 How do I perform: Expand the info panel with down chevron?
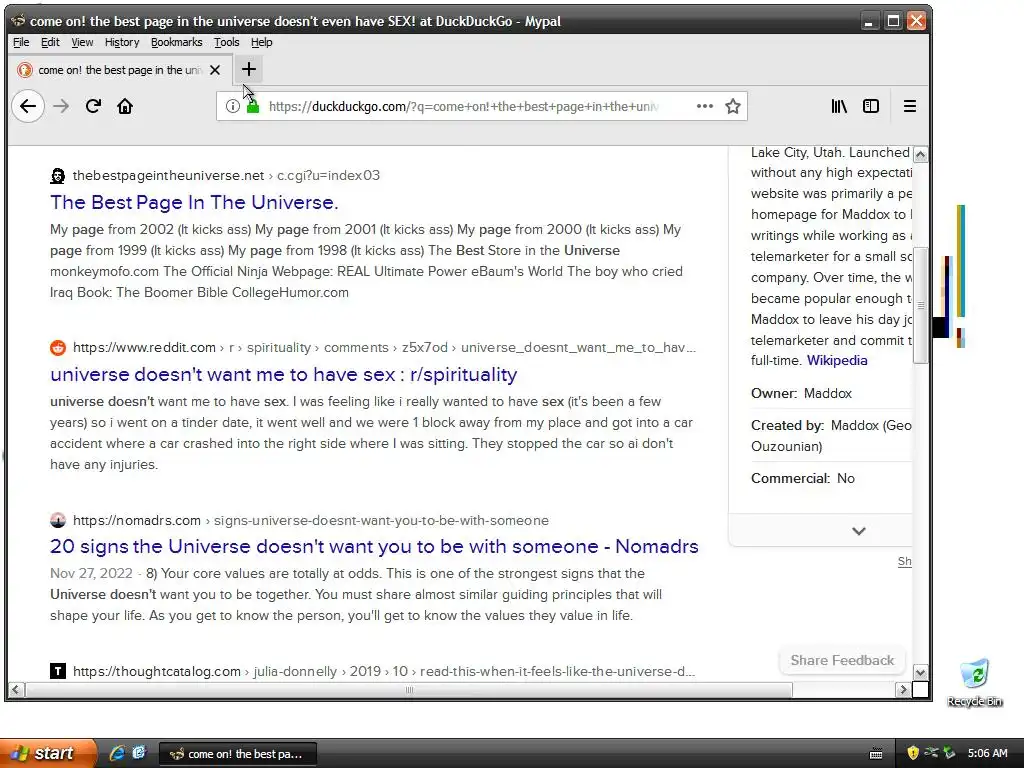pos(859,531)
